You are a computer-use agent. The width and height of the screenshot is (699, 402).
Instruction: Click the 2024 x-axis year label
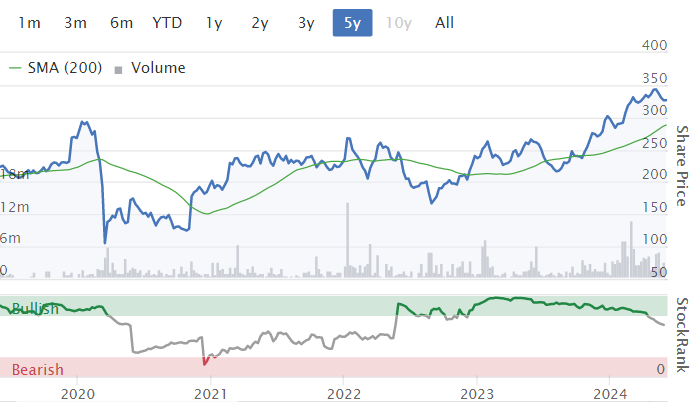pos(611,391)
